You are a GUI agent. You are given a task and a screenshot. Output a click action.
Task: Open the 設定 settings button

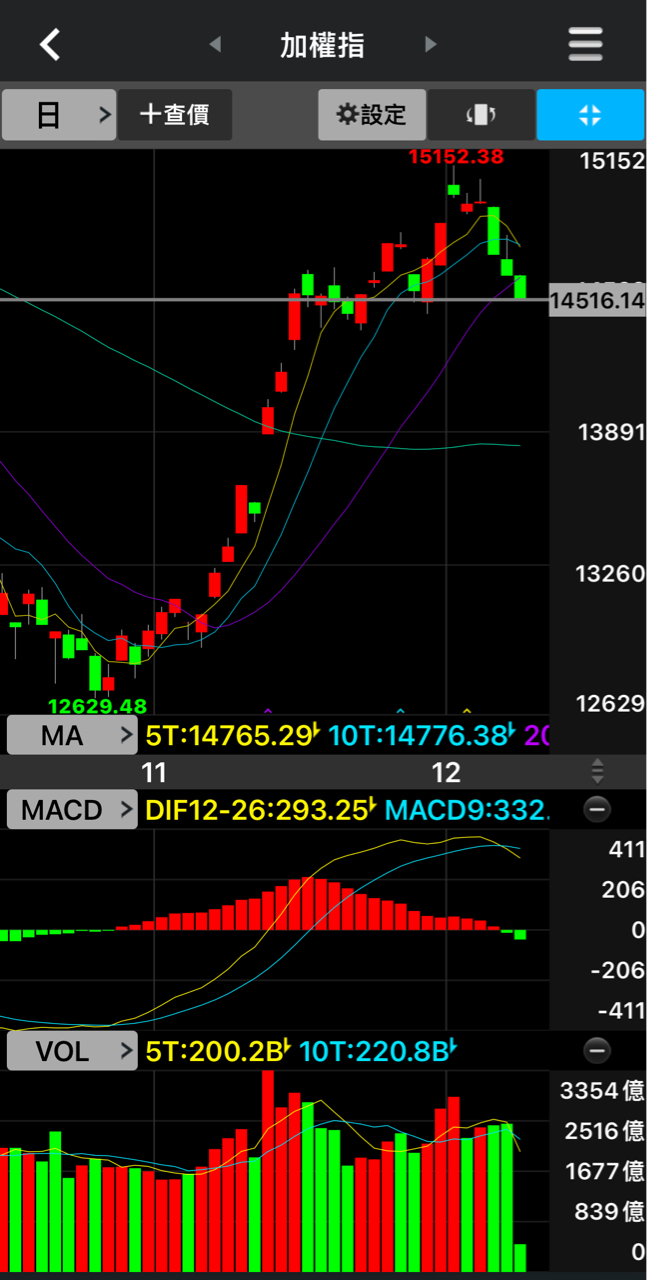[x=372, y=115]
